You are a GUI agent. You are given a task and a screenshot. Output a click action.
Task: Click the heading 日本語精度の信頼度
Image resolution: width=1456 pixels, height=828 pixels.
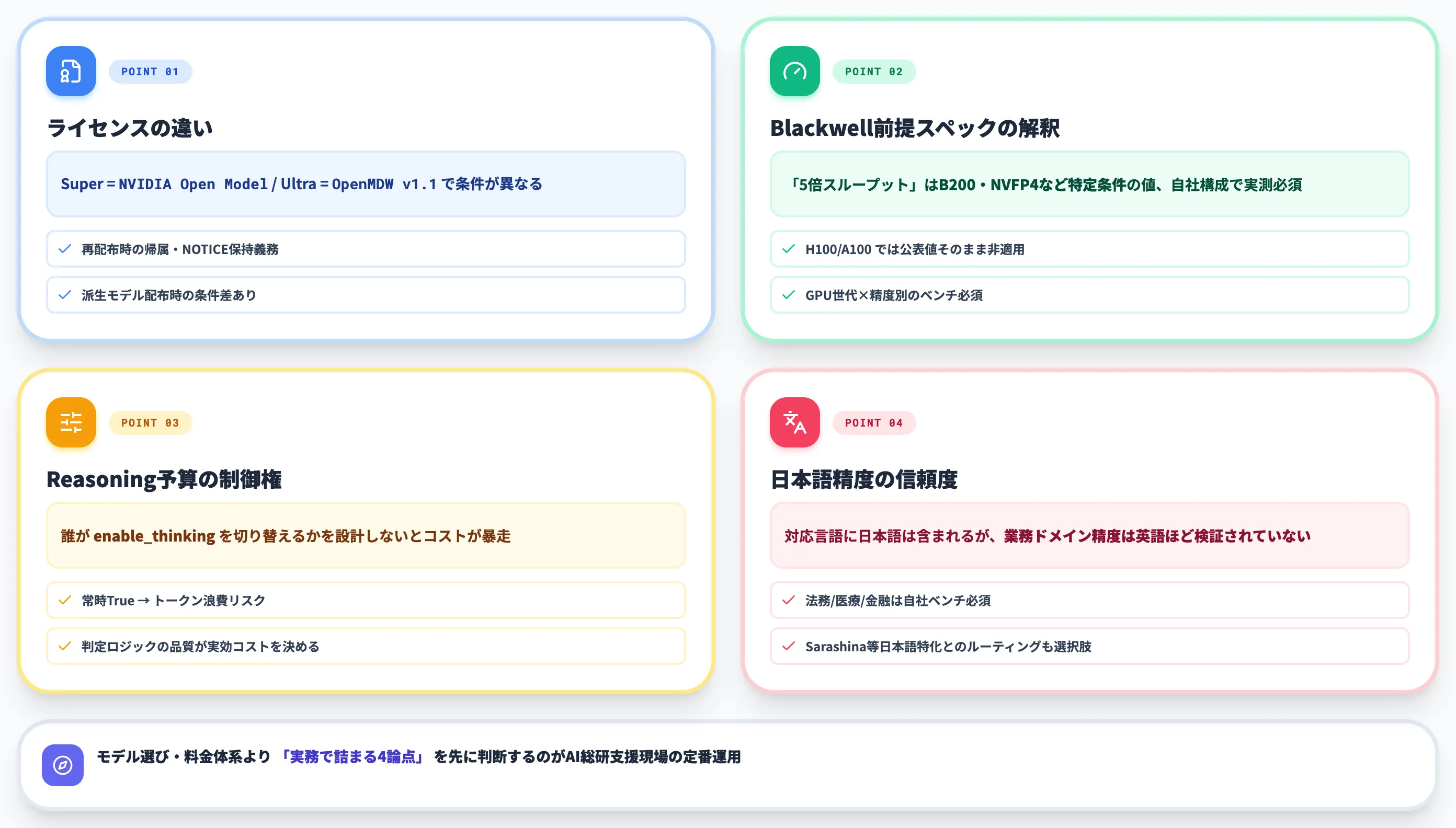pos(863,479)
